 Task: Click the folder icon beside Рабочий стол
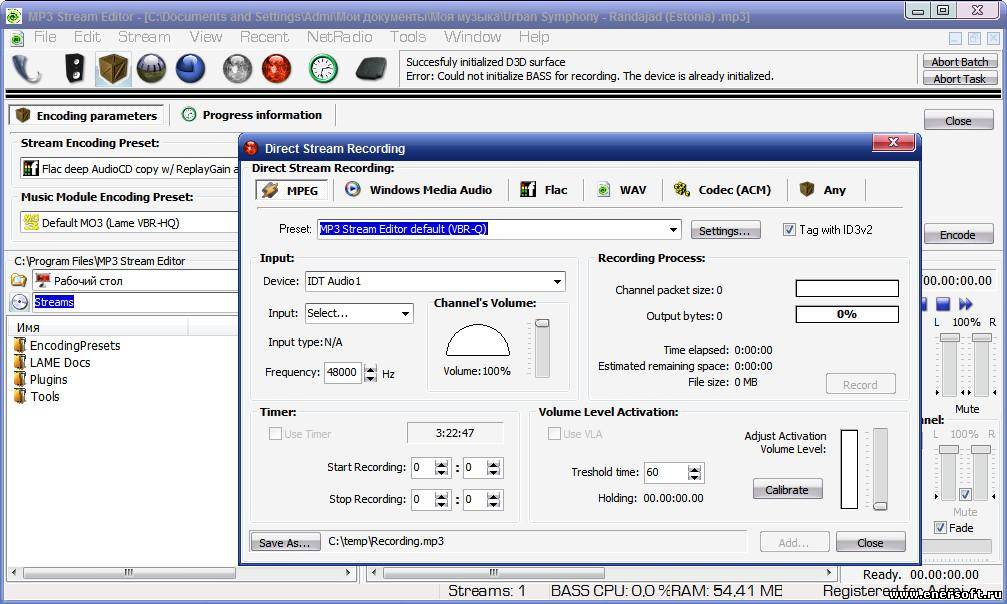coord(19,280)
